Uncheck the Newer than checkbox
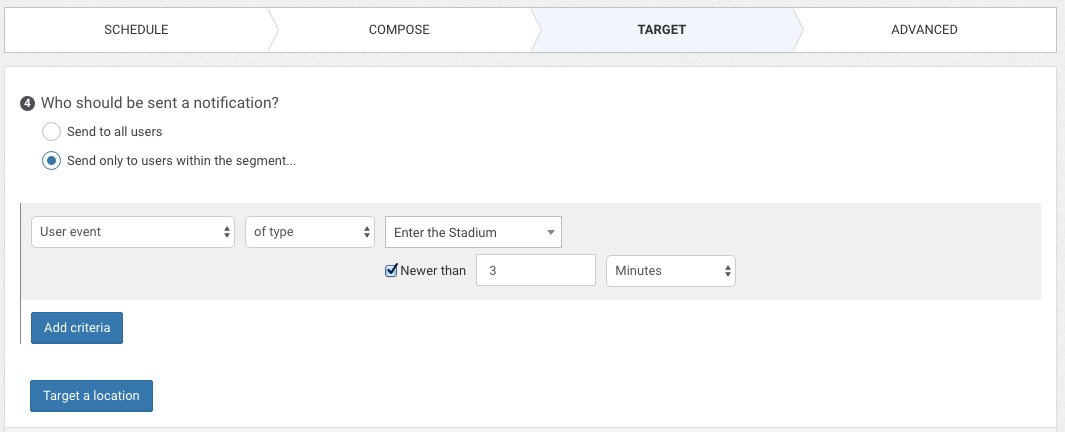 [x=391, y=271]
